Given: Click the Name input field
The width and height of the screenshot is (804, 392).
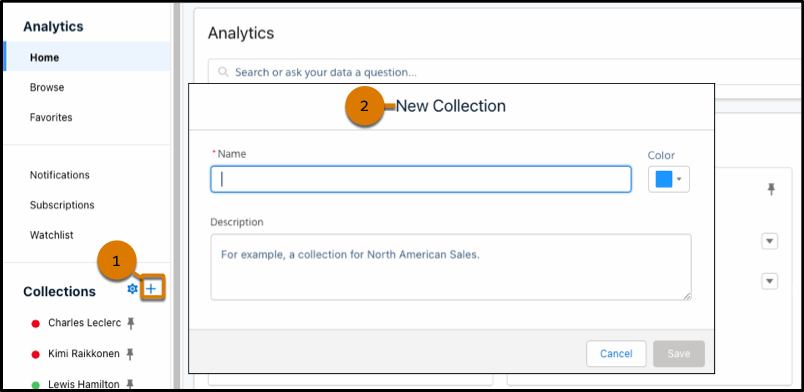Looking at the screenshot, I should coord(421,179).
